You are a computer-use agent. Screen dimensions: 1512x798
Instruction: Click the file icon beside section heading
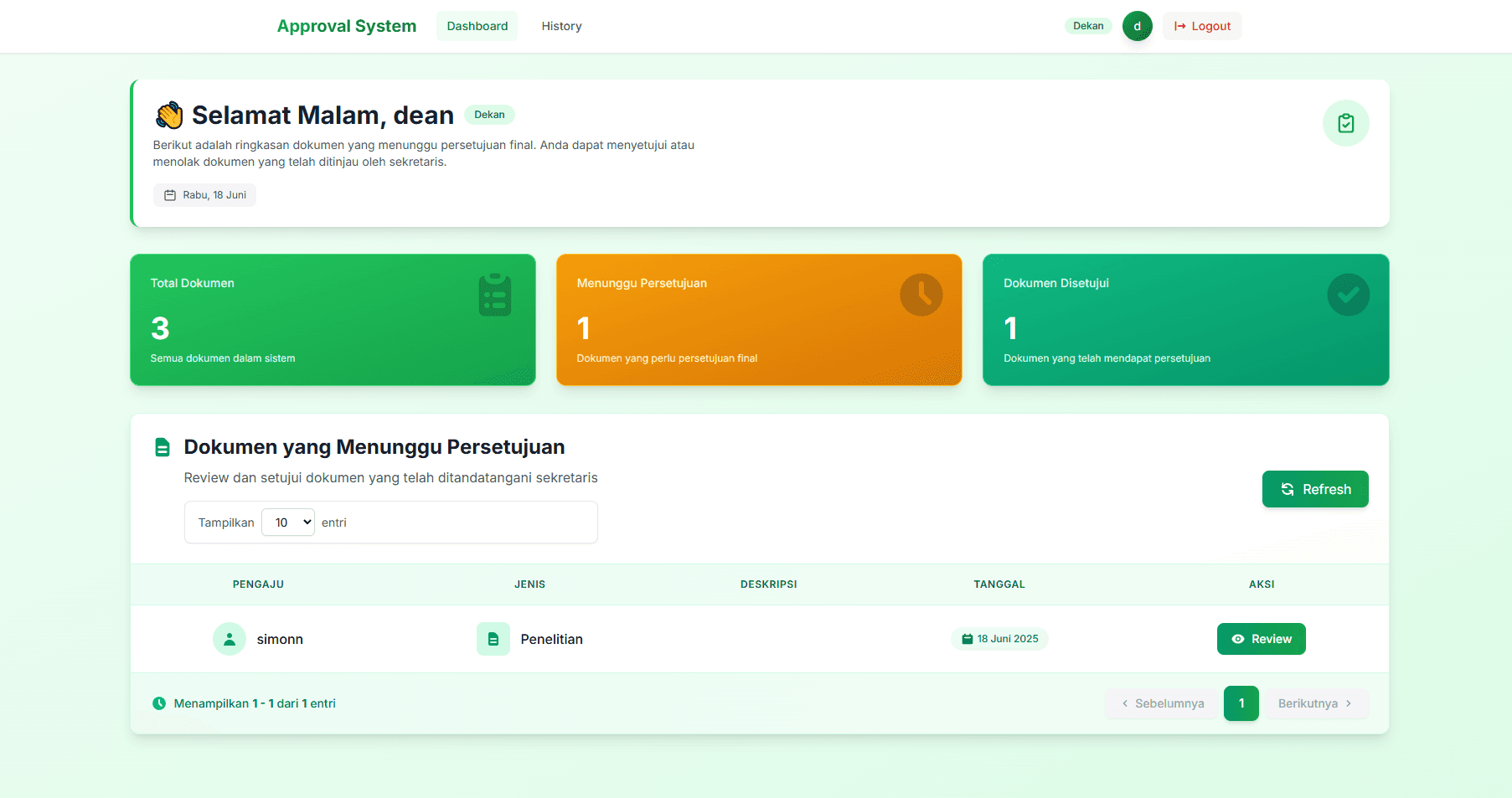coord(163,447)
